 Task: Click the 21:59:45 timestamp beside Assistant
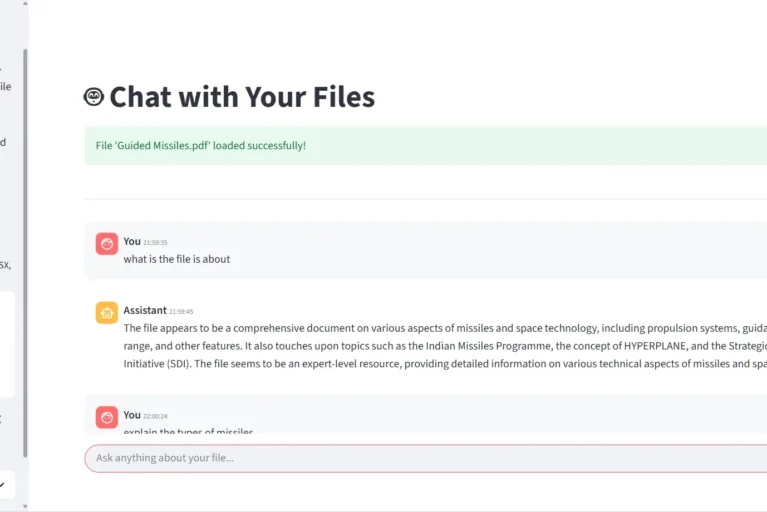tap(181, 312)
